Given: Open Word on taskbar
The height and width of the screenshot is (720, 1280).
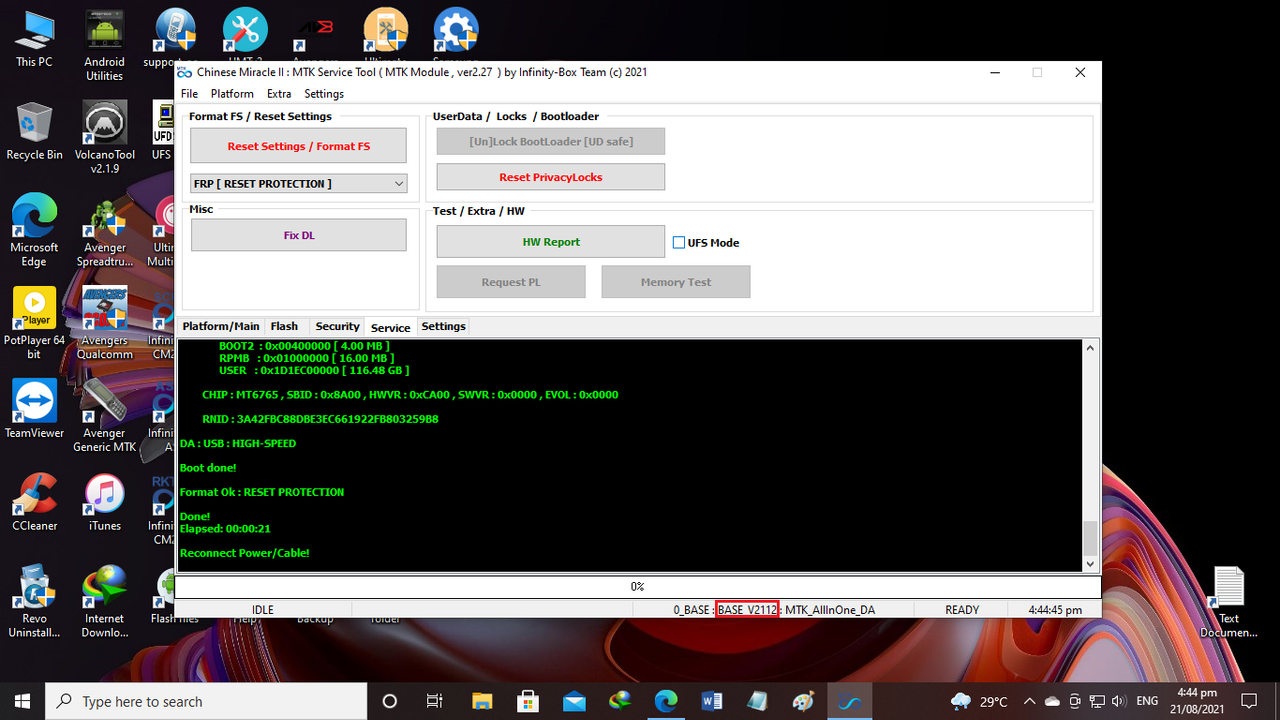Looking at the screenshot, I should 712,701.
